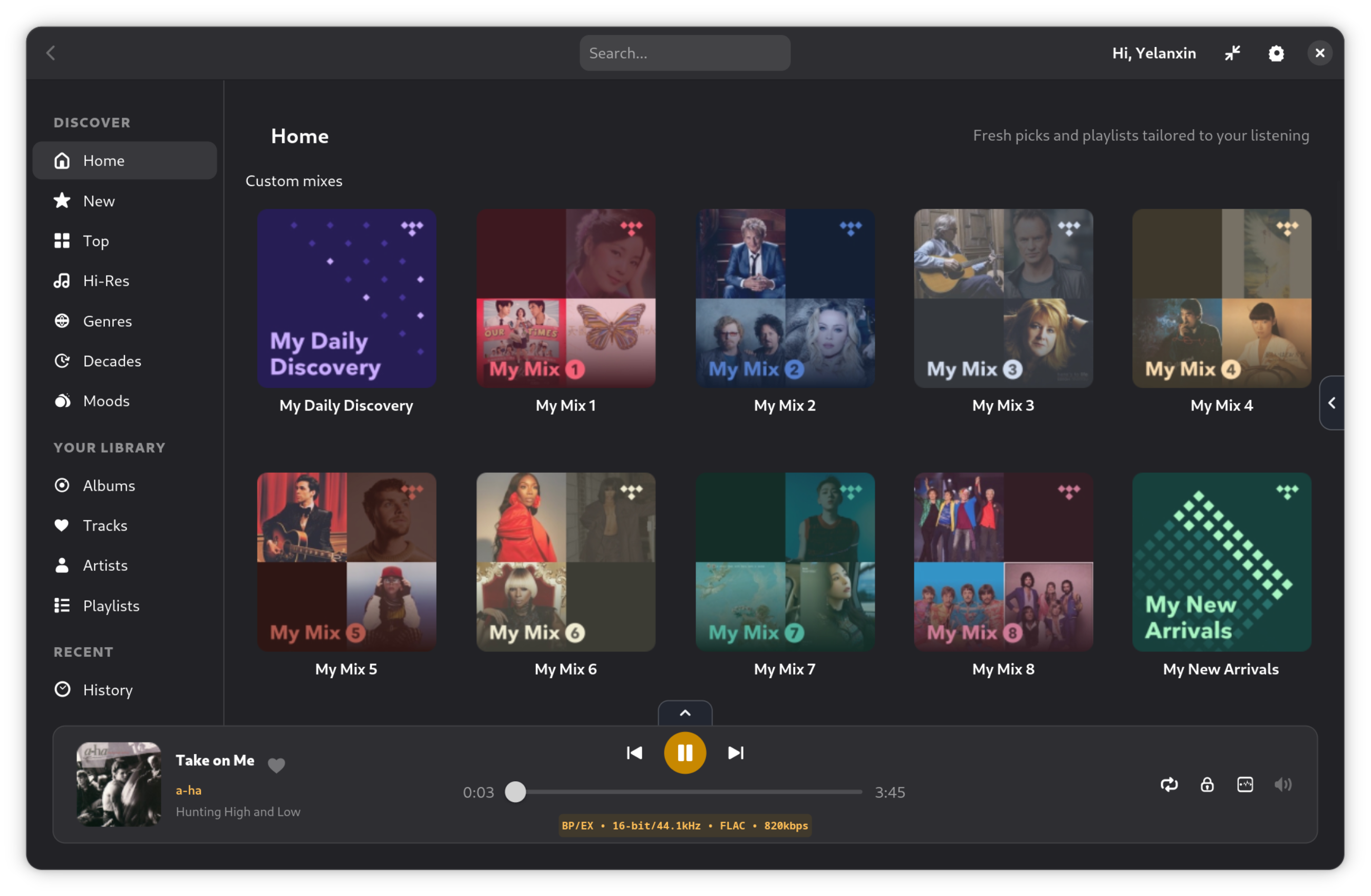
Task: Open the artist a-ha link
Action: coord(188,790)
